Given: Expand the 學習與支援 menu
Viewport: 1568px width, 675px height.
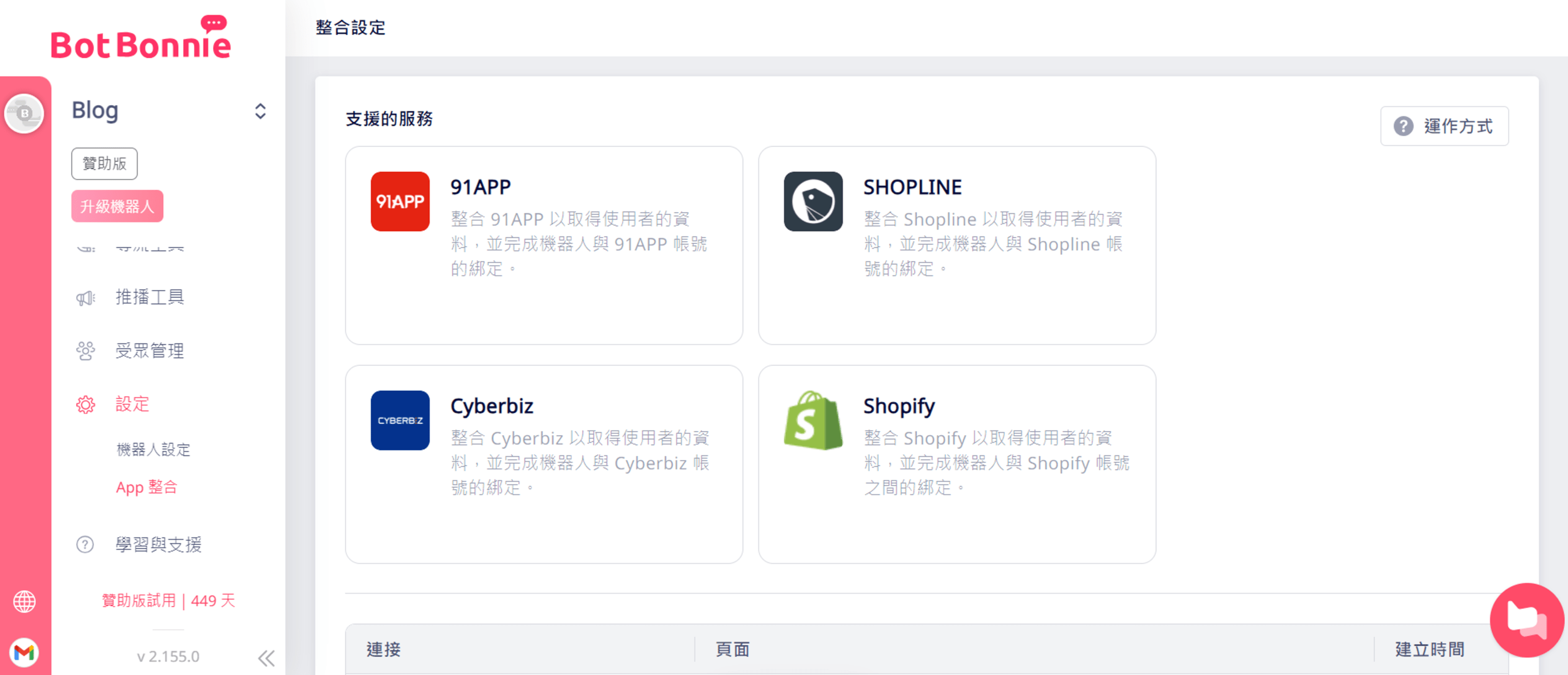Looking at the screenshot, I should (x=158, y=544).
